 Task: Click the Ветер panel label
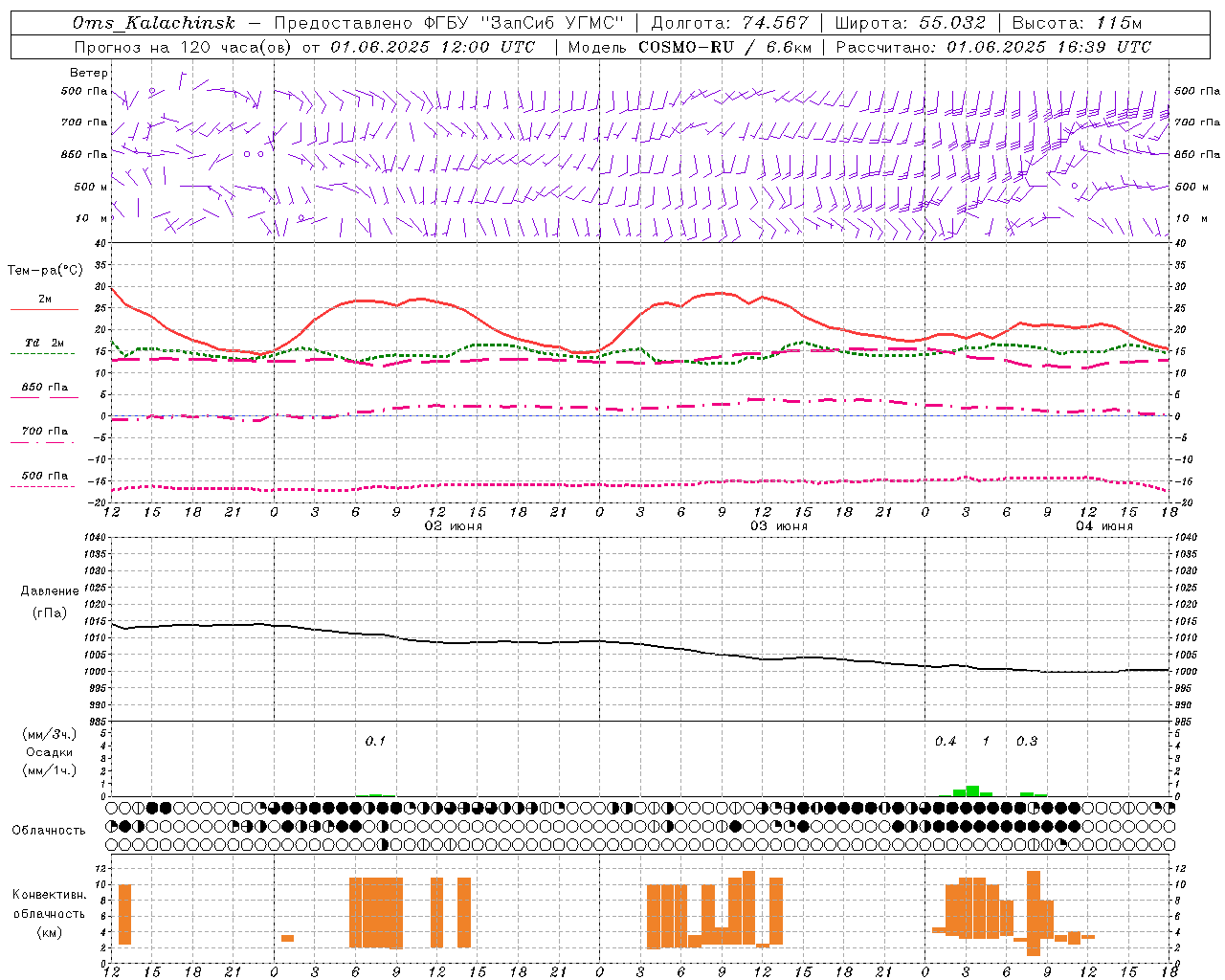point(89,73)
